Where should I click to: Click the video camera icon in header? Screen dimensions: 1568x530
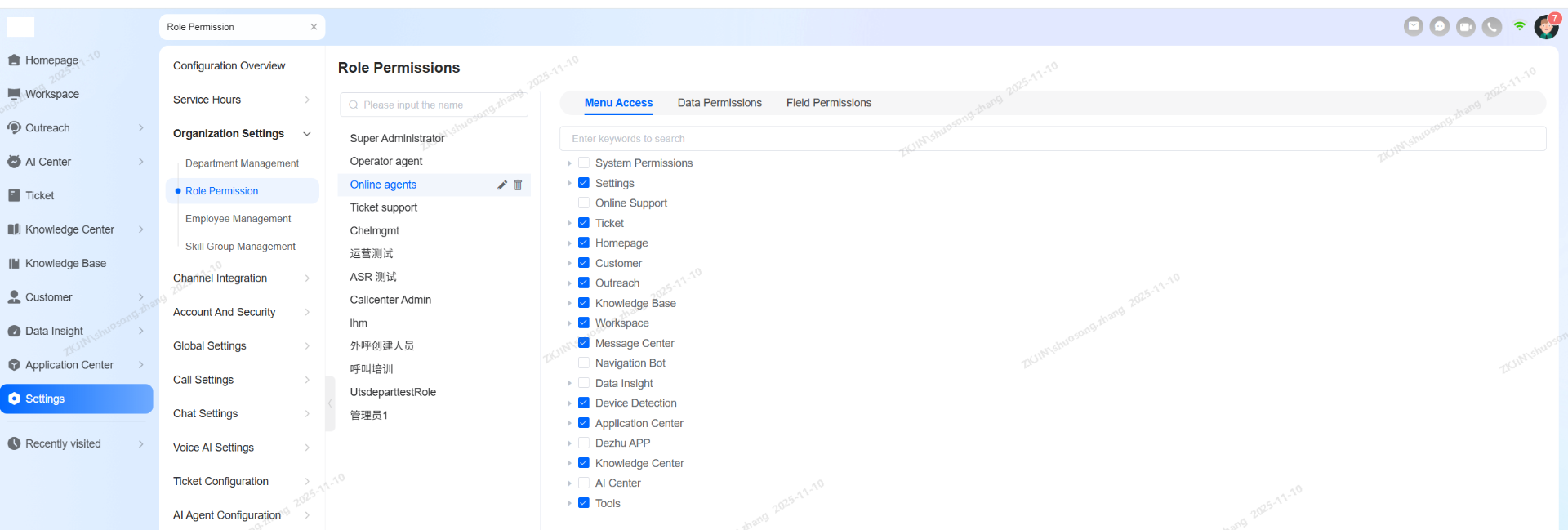[x=1465, y=26]
